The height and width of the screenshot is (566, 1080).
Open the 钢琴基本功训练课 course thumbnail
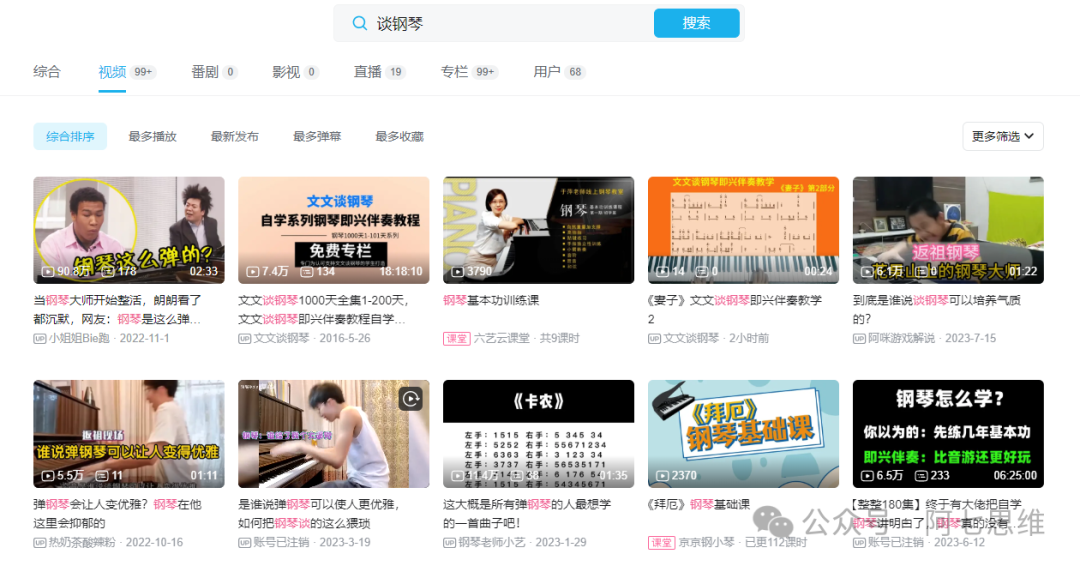click(x=539, y=230)
